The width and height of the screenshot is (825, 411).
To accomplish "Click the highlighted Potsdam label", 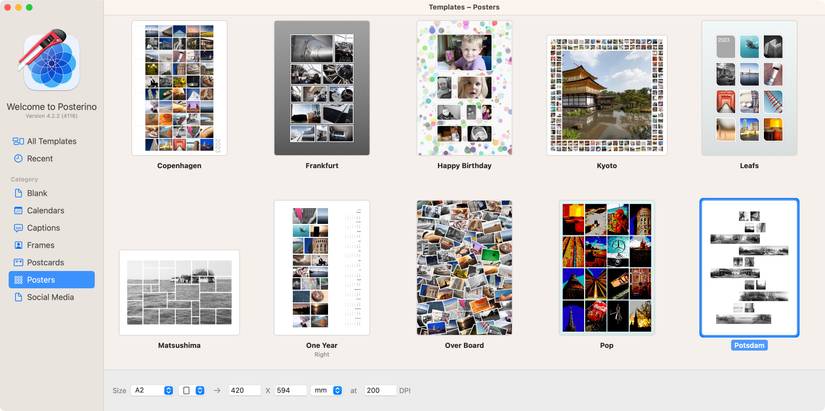I will [749, 345].
